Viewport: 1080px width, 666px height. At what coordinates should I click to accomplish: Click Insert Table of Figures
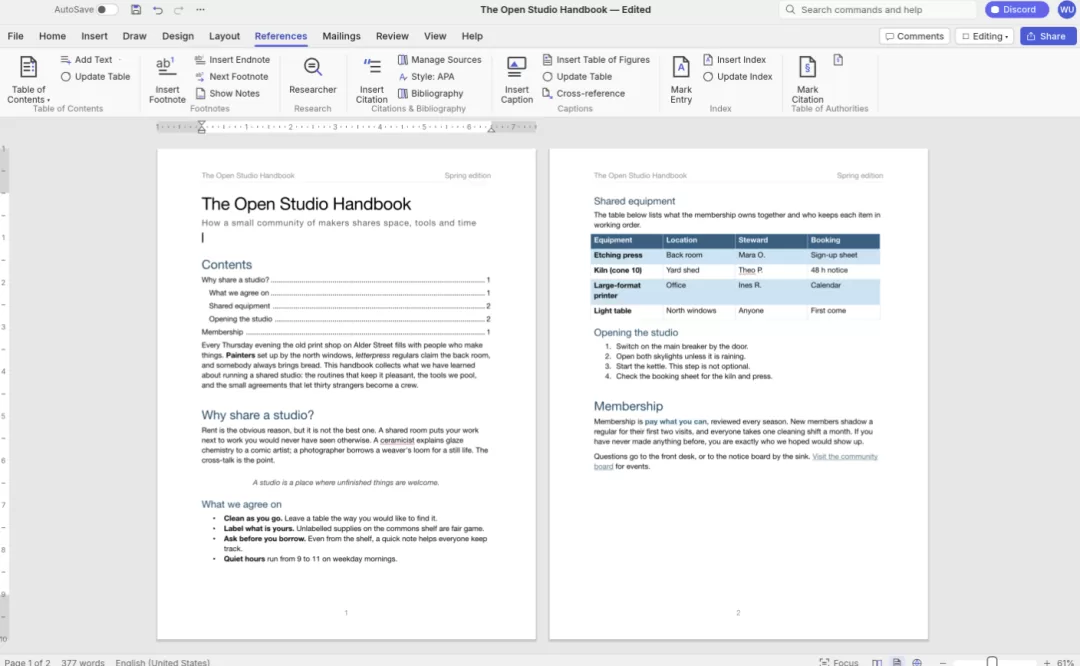coord(596,60)
